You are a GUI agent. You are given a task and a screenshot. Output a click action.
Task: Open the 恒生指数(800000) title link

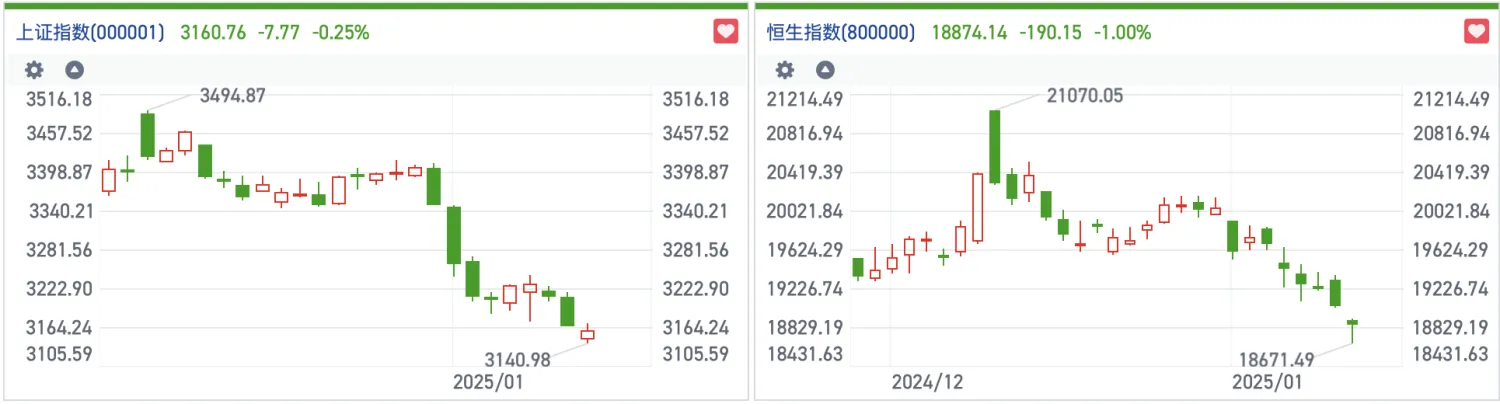coord(841,32)
